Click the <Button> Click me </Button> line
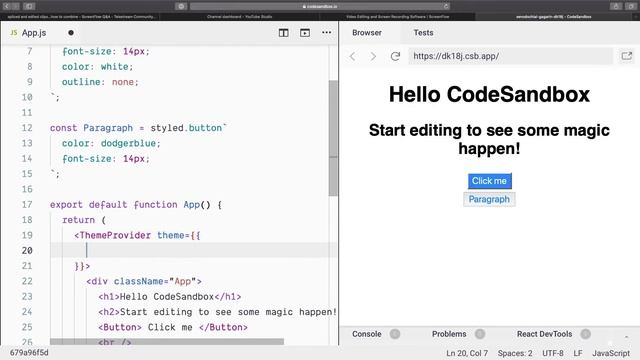 click(x=173, y=327)
